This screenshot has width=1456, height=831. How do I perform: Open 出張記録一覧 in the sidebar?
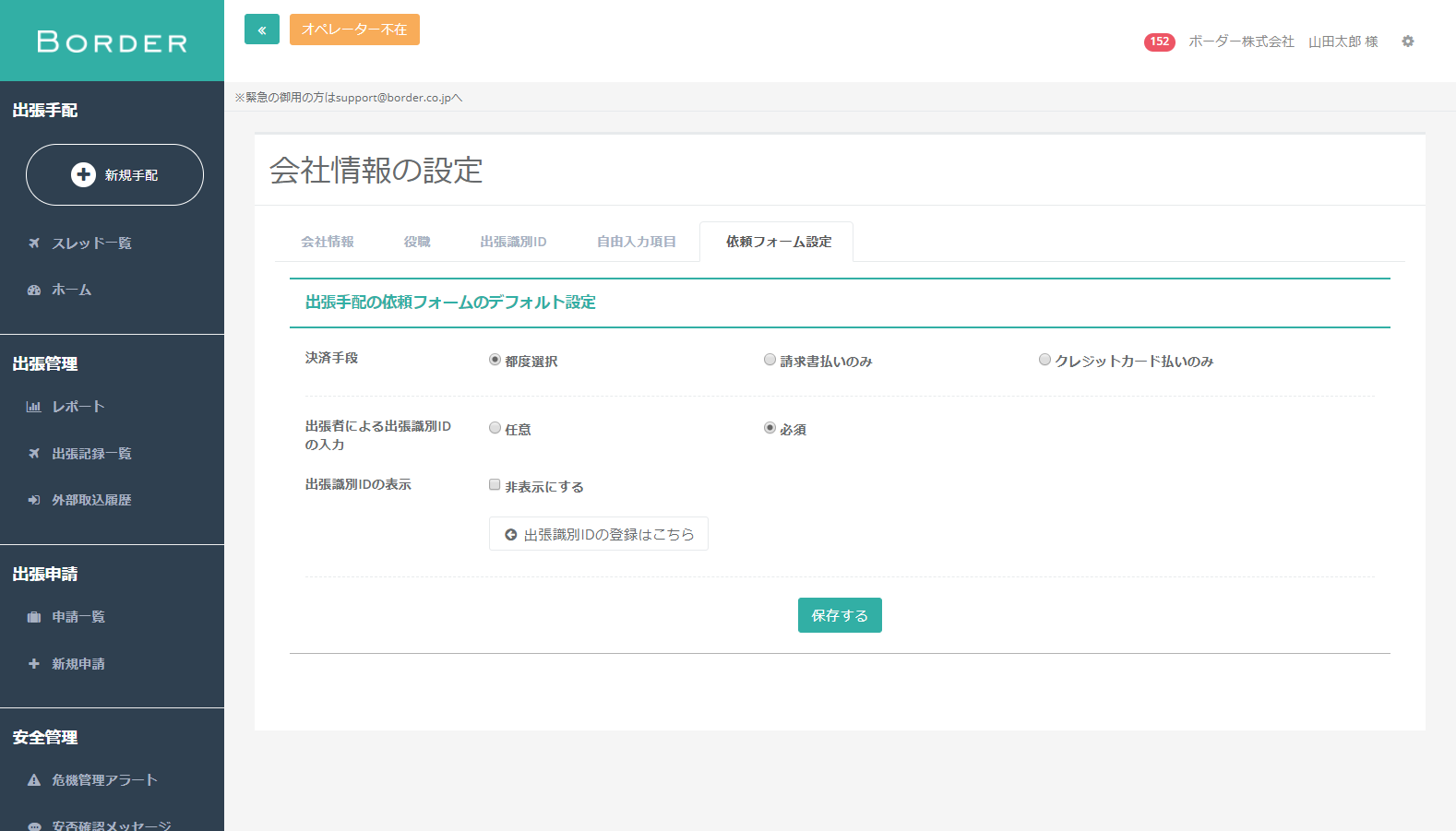(90, 454)
